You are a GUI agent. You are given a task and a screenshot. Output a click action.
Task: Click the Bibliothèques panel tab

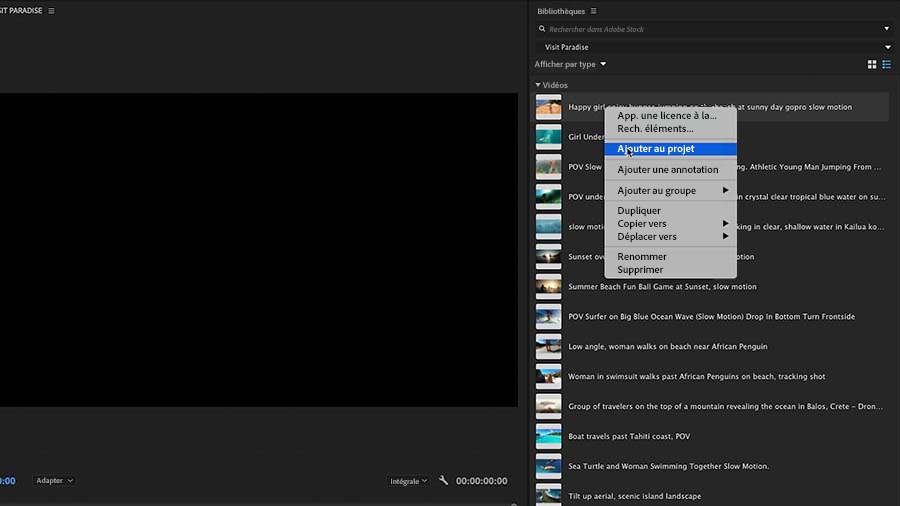(561, 11)
